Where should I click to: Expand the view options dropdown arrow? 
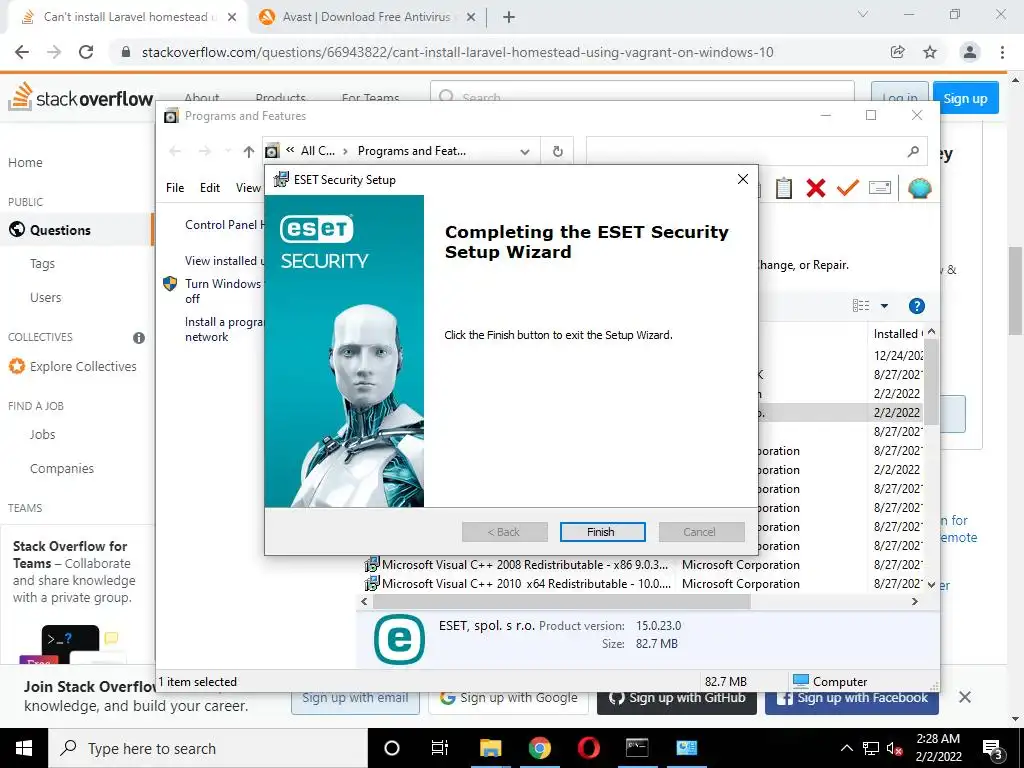point(884,306)
